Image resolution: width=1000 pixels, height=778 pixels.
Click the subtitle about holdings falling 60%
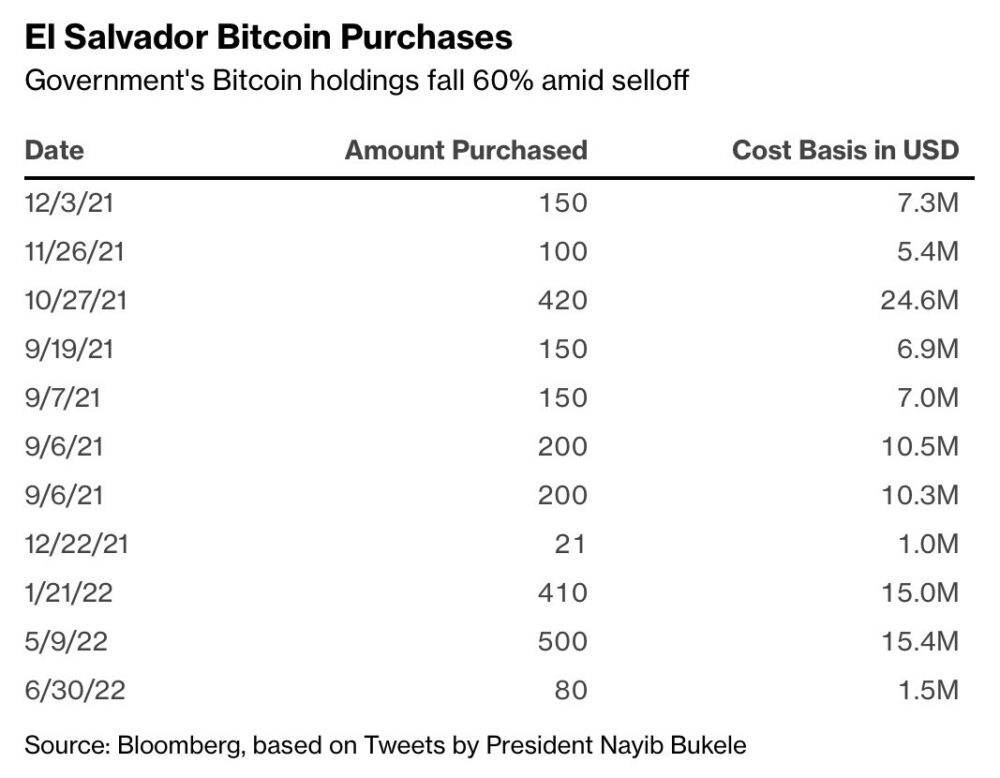(357, 81)
